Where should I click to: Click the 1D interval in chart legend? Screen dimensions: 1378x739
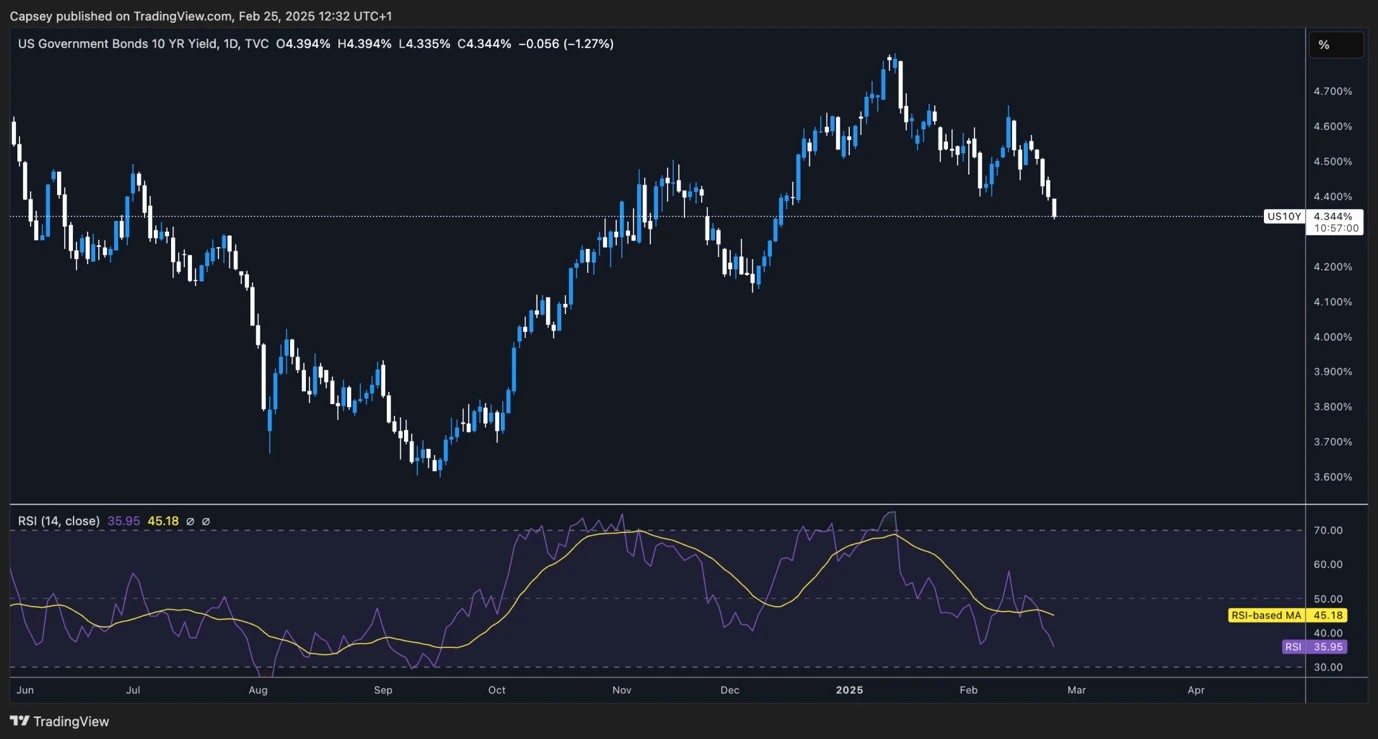(x=233, y=44)
